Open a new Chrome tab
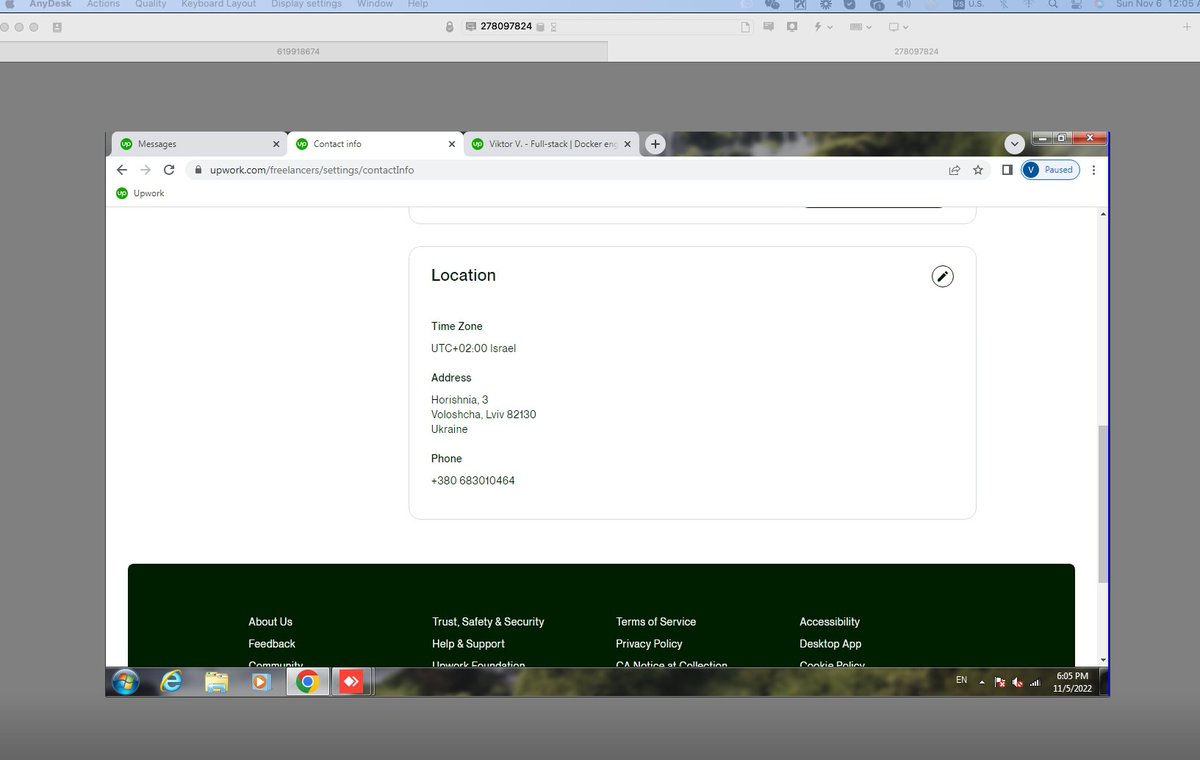The height and width of the screenshot is (760, 1200). point(655,144)
